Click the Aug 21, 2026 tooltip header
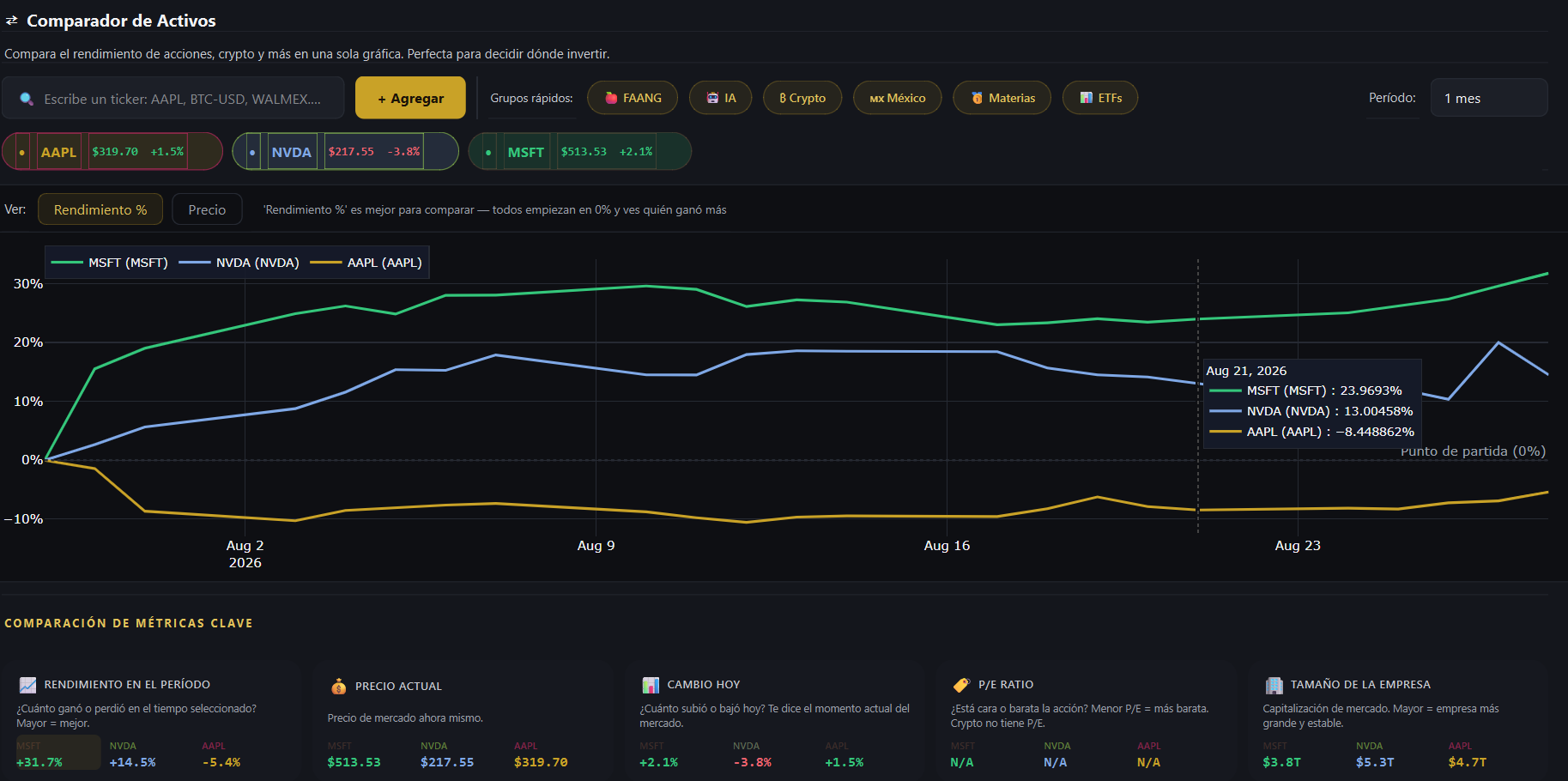The height and width of the screenshot is (781, 1568). (x=1246, y=371)
